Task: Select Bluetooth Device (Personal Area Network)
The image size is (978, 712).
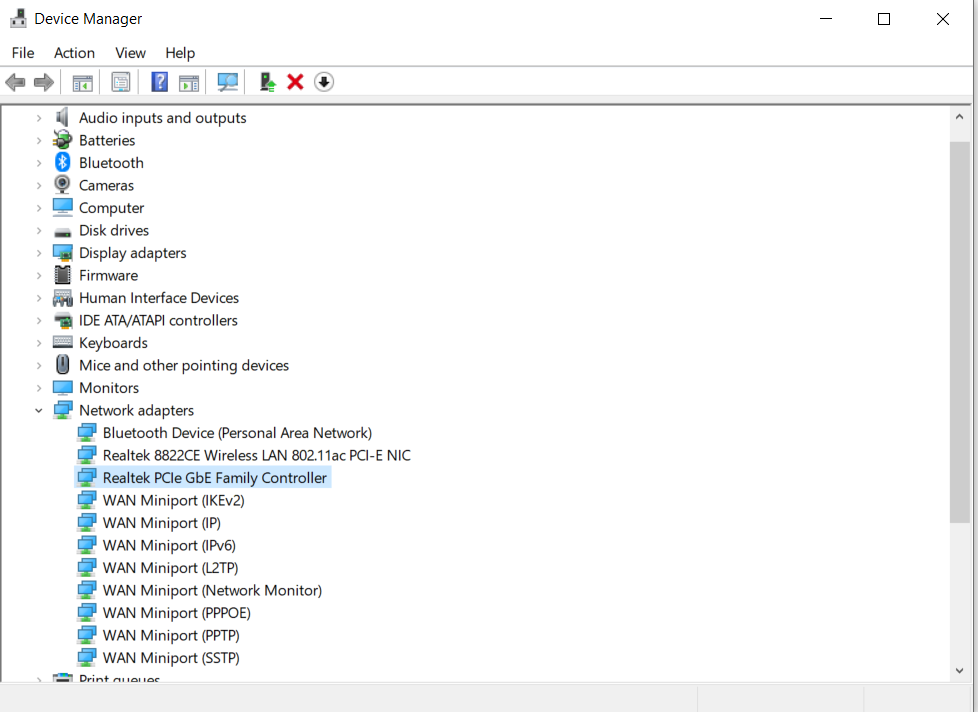Action: [237, 433]
